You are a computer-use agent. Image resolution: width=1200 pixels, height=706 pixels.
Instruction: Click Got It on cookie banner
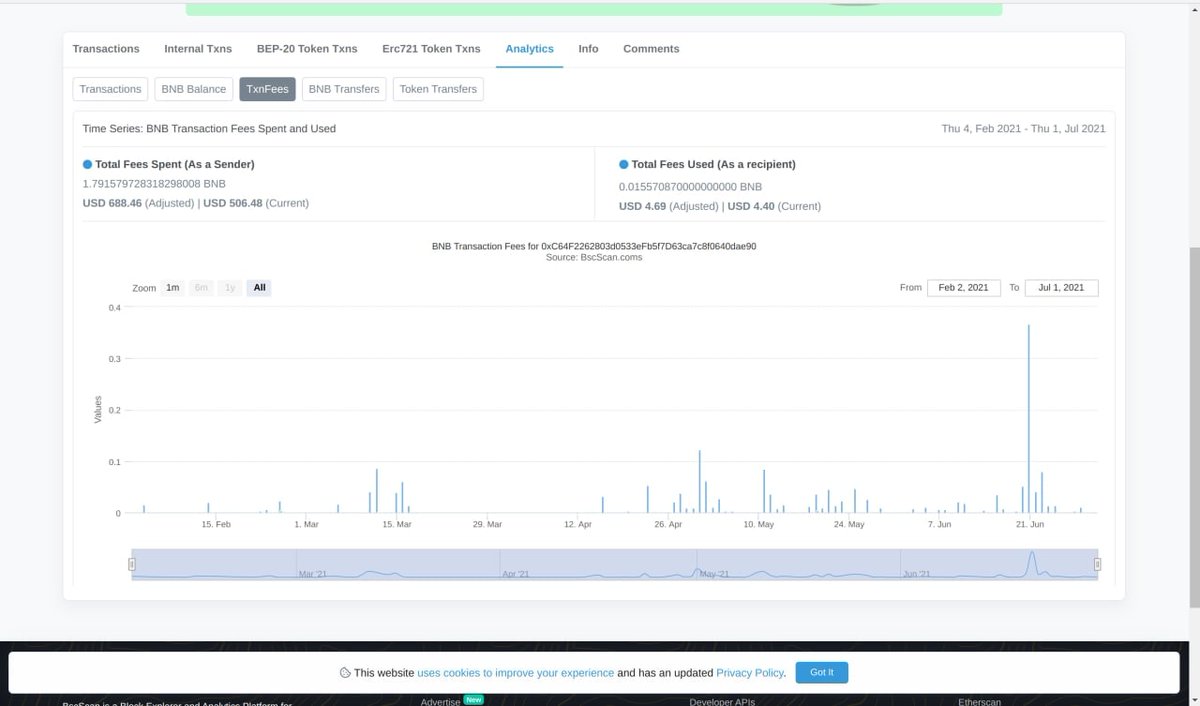click(822, 672)
